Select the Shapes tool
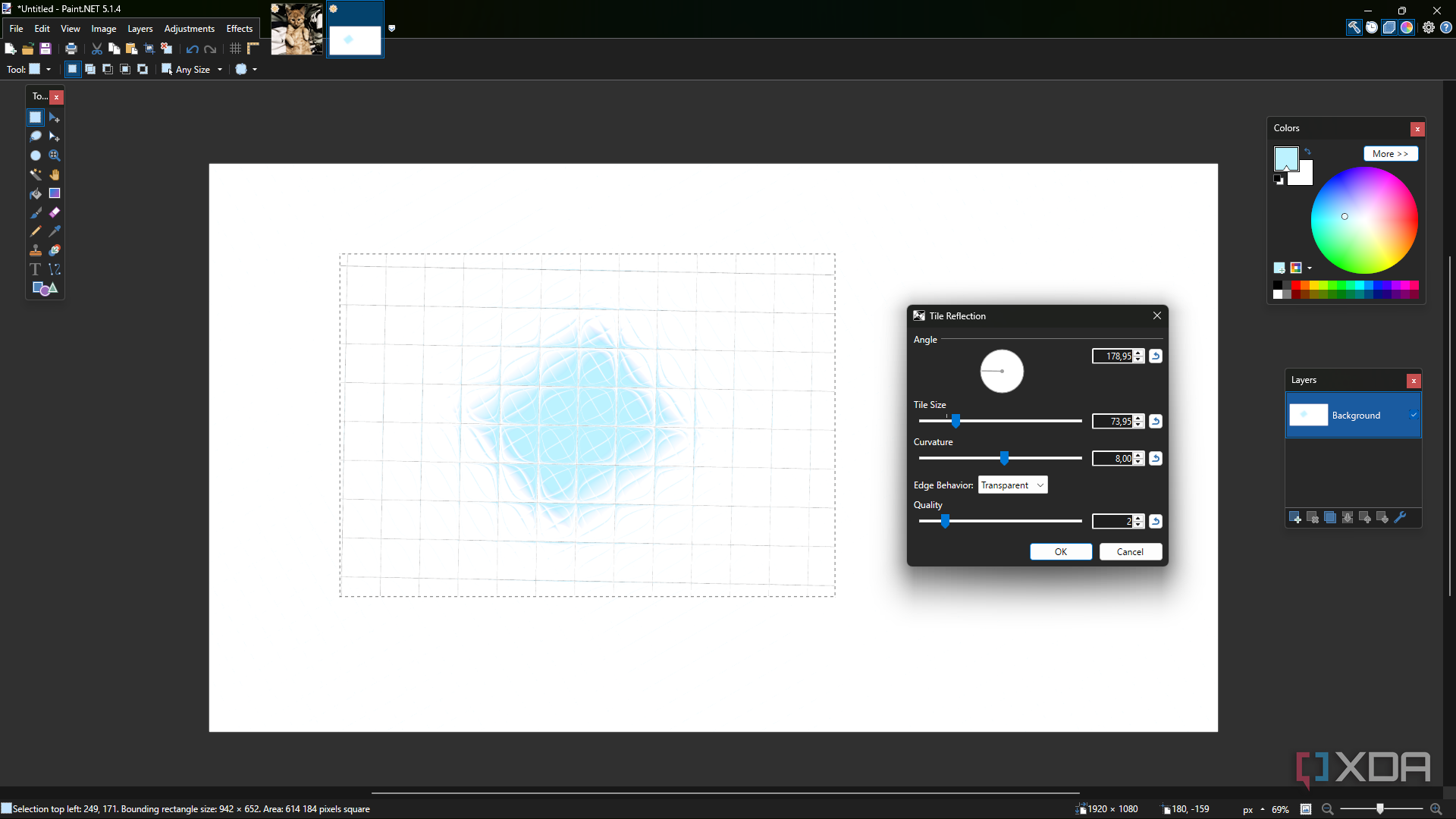This screenshot has height=819, width=1456. [x=45, y=288]
